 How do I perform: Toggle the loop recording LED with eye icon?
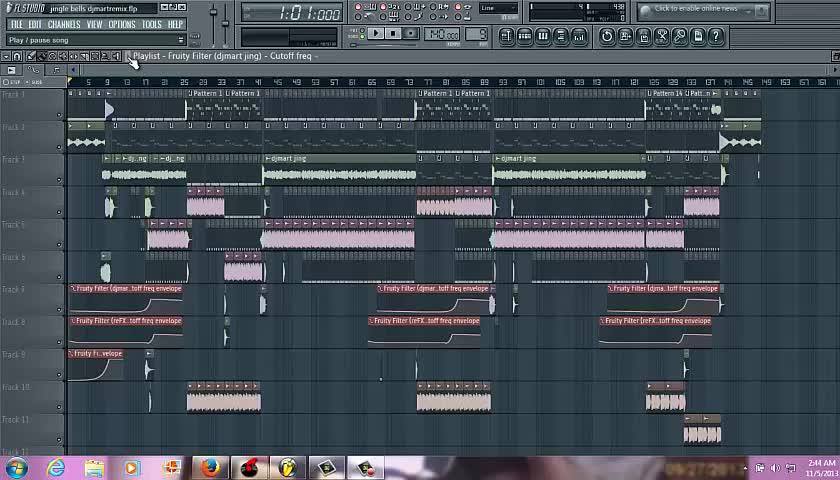pos(458,7)
